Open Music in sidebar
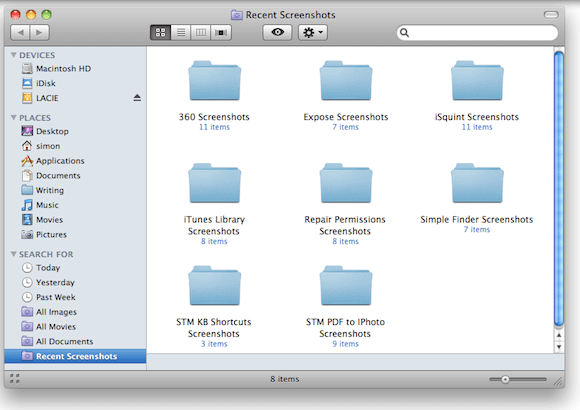Image resolution: width=580 pixels, height=410 pixels. tap(75, 205)
